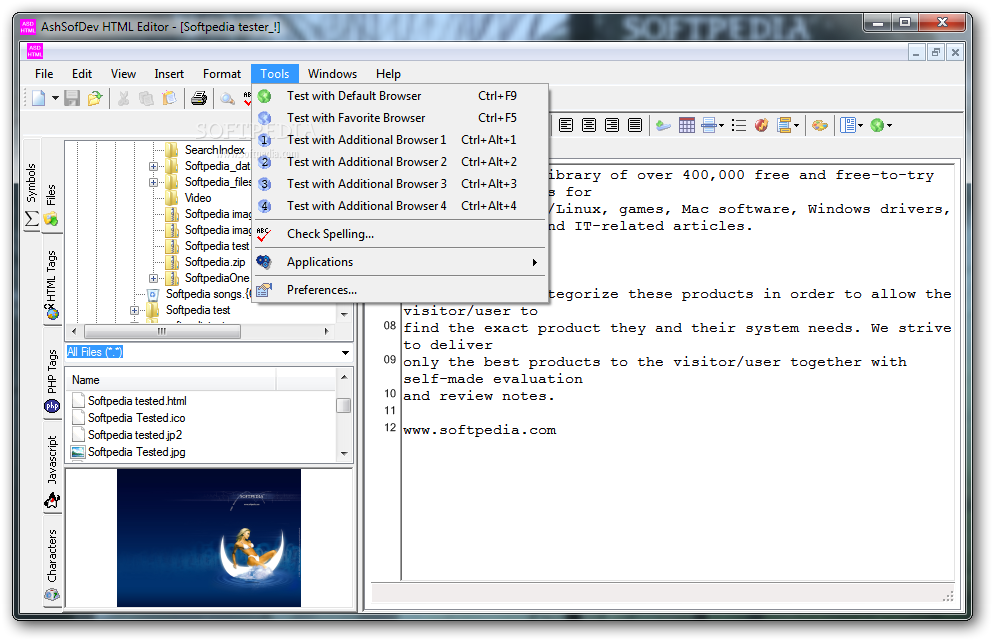Select Softpedia.zip in folder tree

pyautogui.click(x=215, y=262)
